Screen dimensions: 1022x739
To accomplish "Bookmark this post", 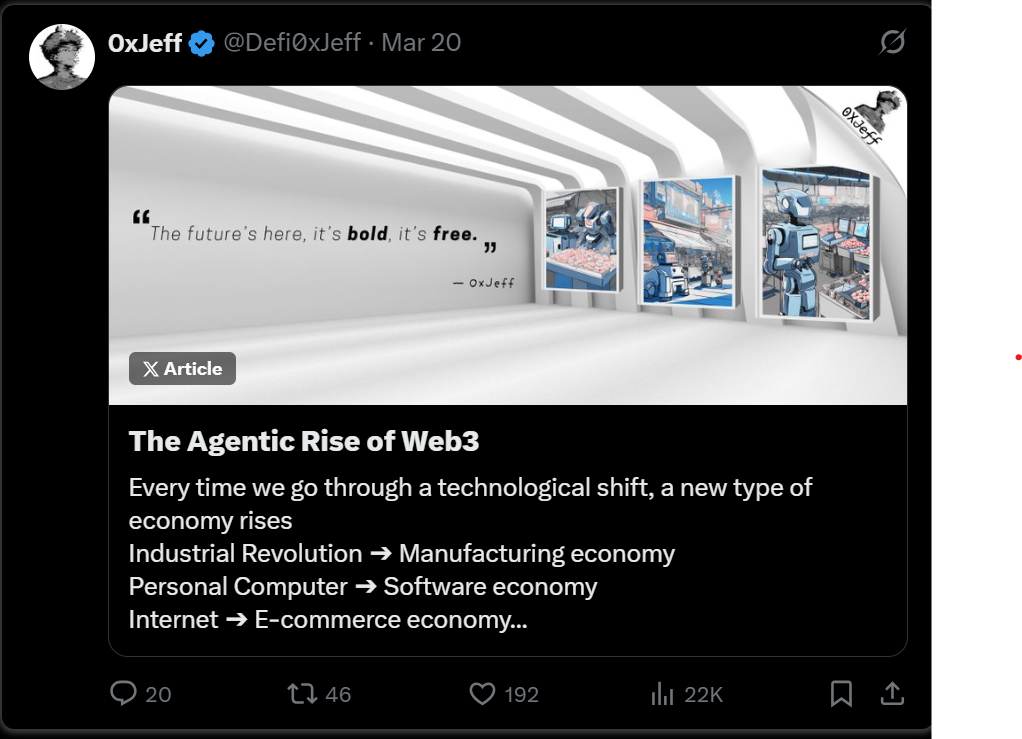I will [841, 693].
